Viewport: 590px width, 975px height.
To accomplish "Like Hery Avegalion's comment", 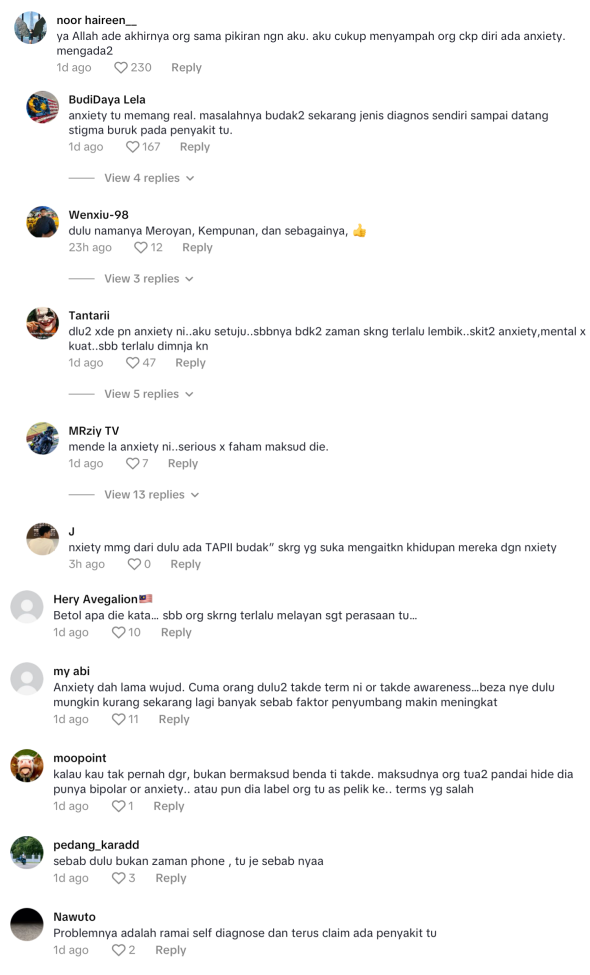I will (x=118, y=632).
